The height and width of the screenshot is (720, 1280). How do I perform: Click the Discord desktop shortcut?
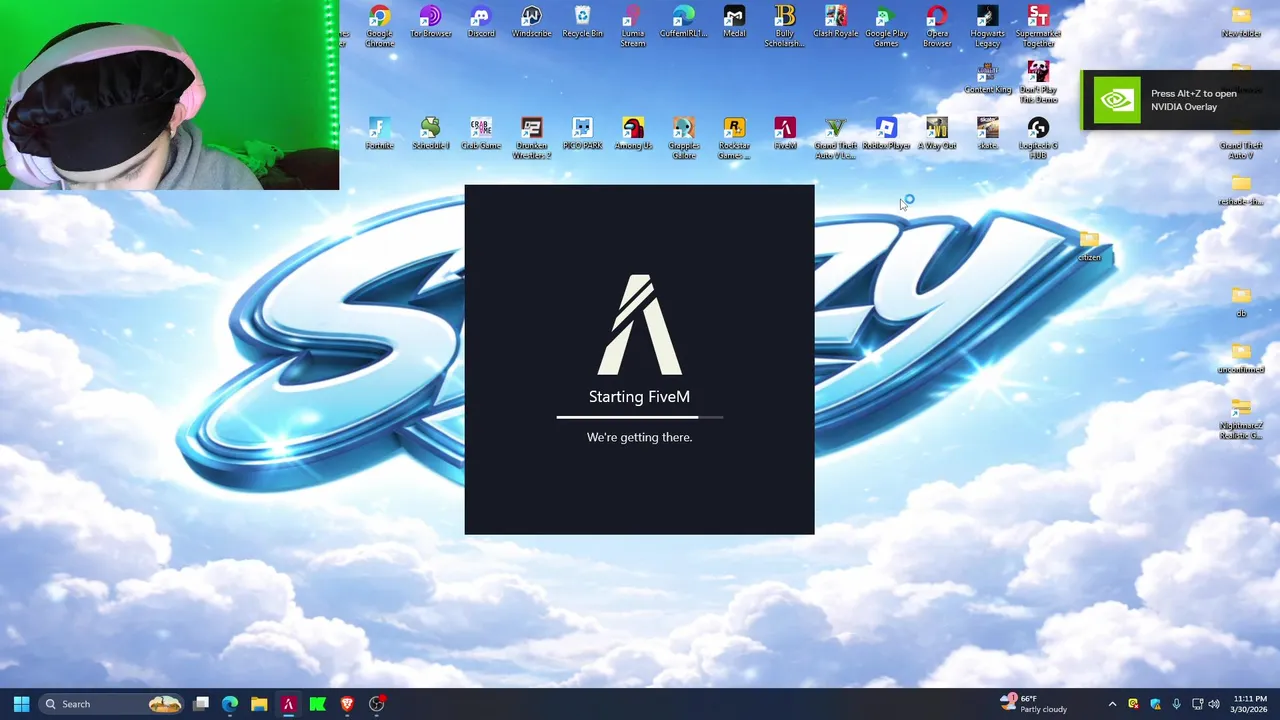click(481, 22)
